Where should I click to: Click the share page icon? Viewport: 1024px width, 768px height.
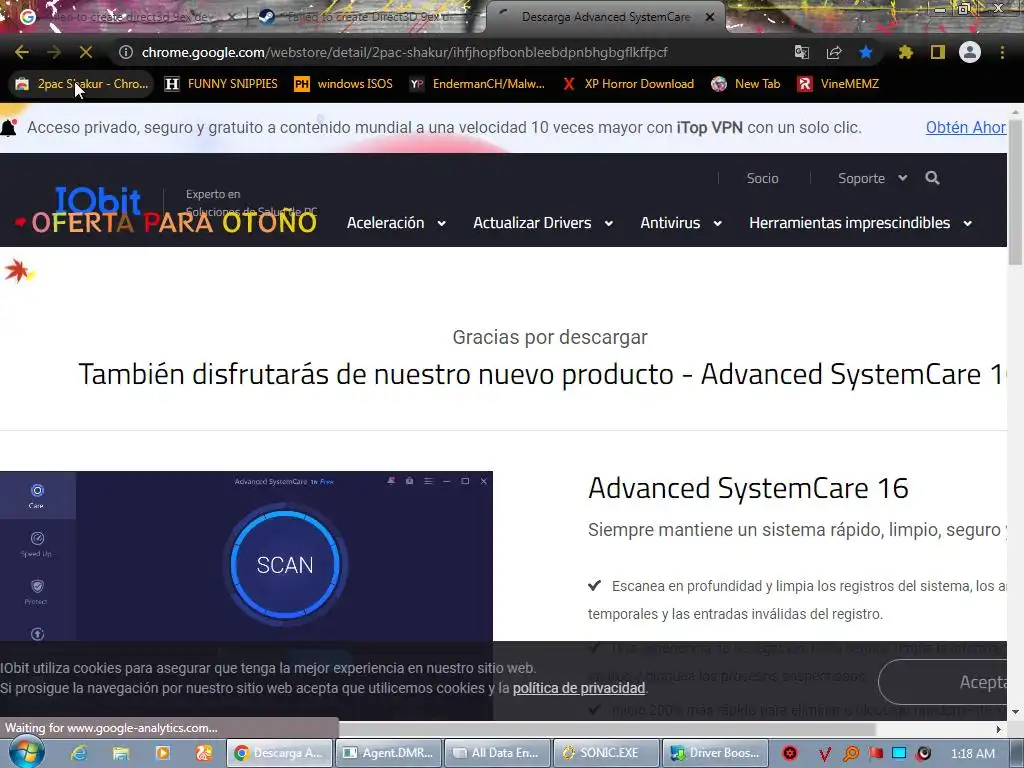coord(834,52)
